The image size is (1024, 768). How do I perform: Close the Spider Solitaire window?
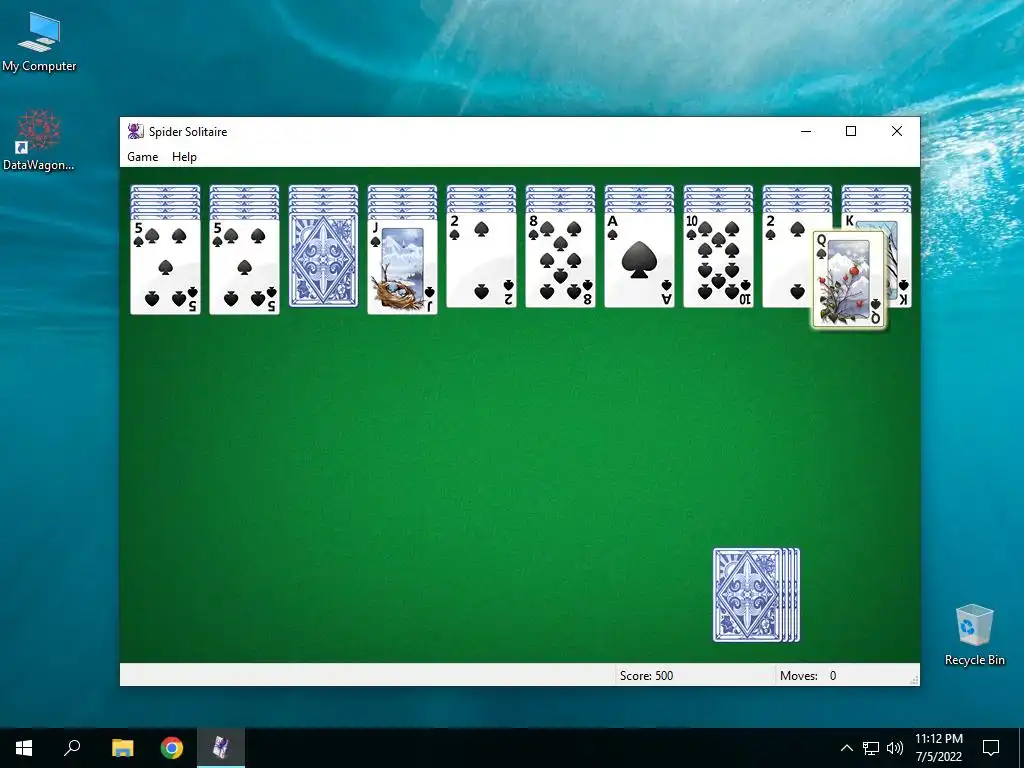pyautogui.click(x=897, y=131)
